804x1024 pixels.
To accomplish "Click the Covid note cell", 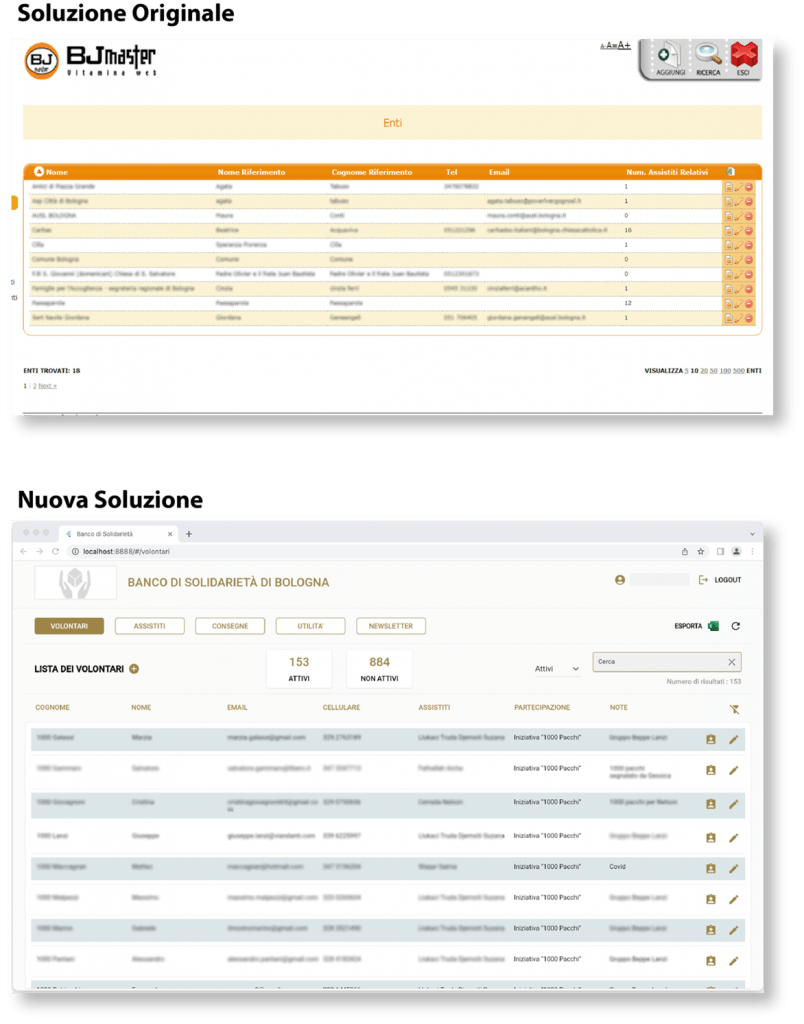I will click(618, 867).
